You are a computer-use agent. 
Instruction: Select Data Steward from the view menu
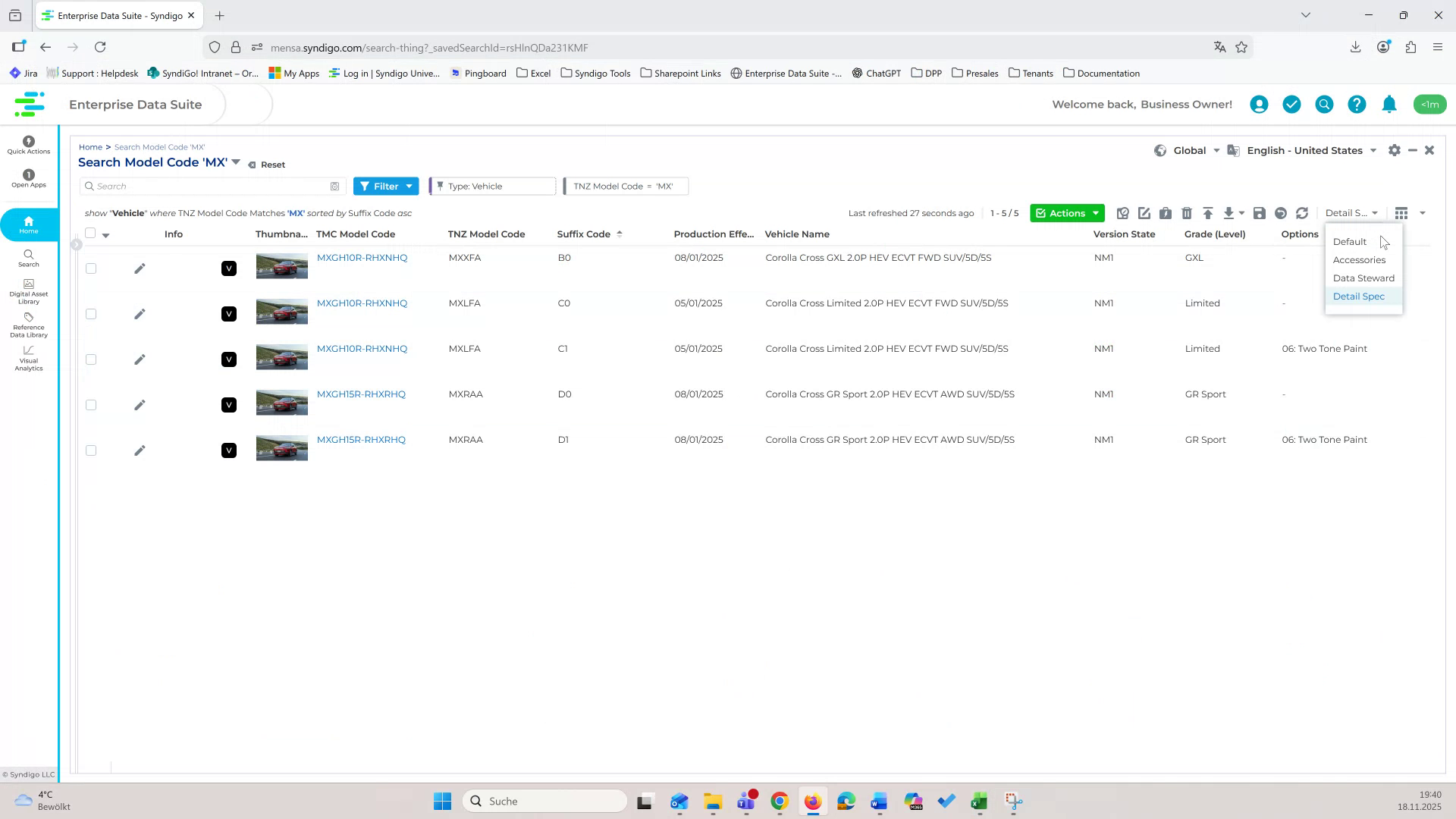pos(1363,278)
